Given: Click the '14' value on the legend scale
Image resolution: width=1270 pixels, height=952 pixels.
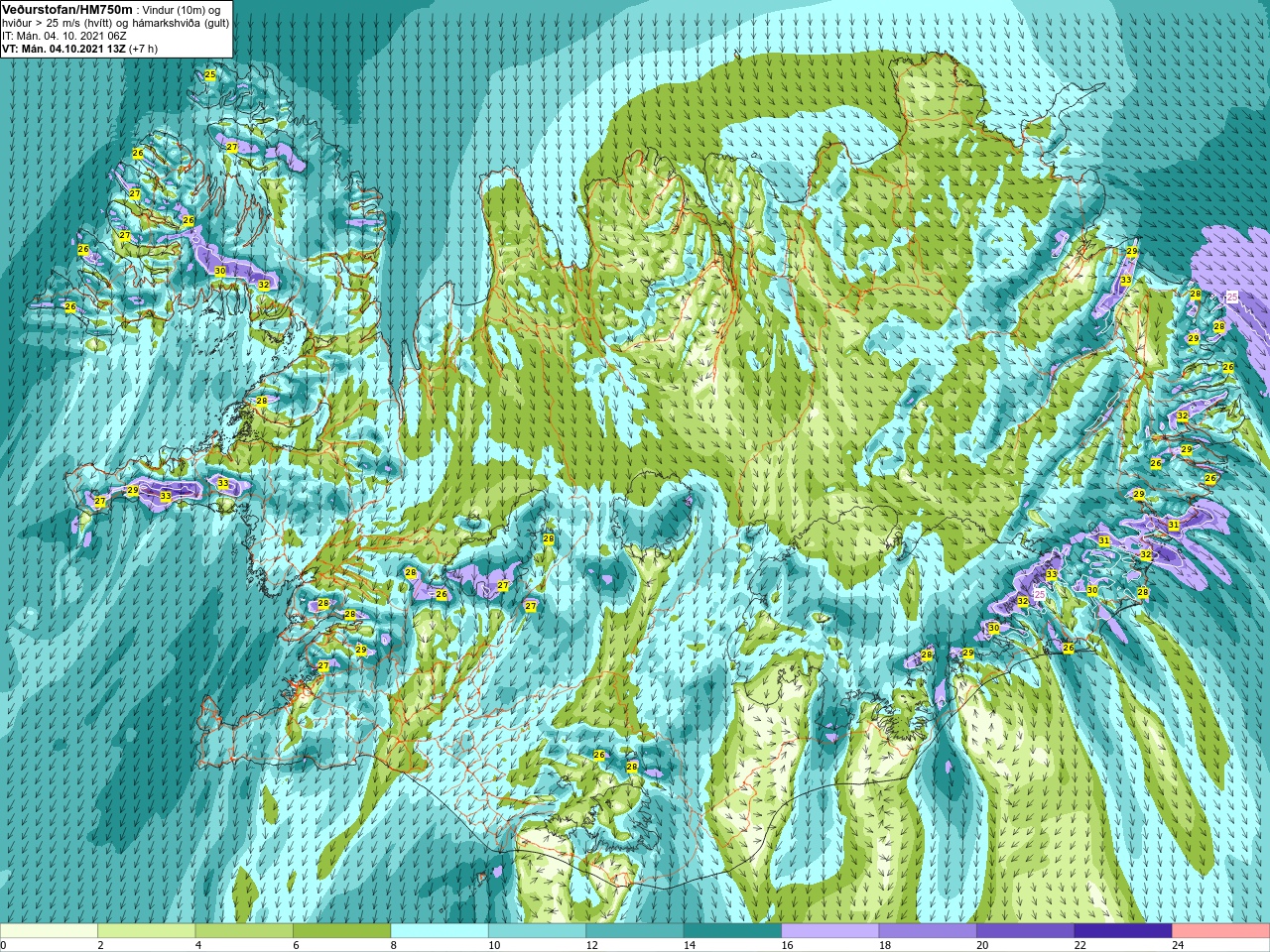Looking at the screenshot, I should (x=690, y=945).
